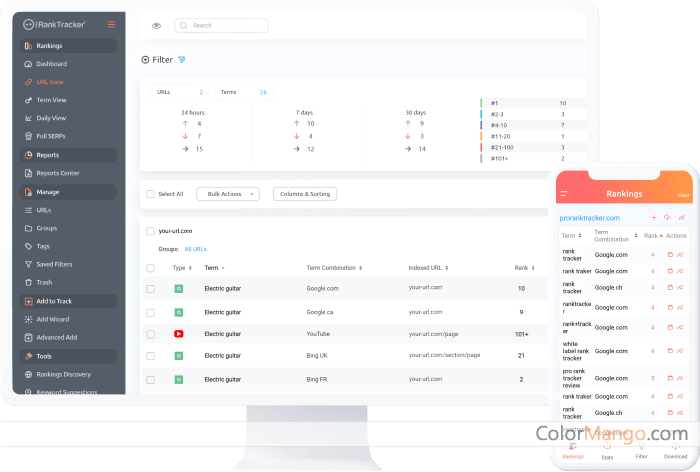The image size is (700, 472).
Task: Click the add Filter plus icon
Action: [145, 60]
